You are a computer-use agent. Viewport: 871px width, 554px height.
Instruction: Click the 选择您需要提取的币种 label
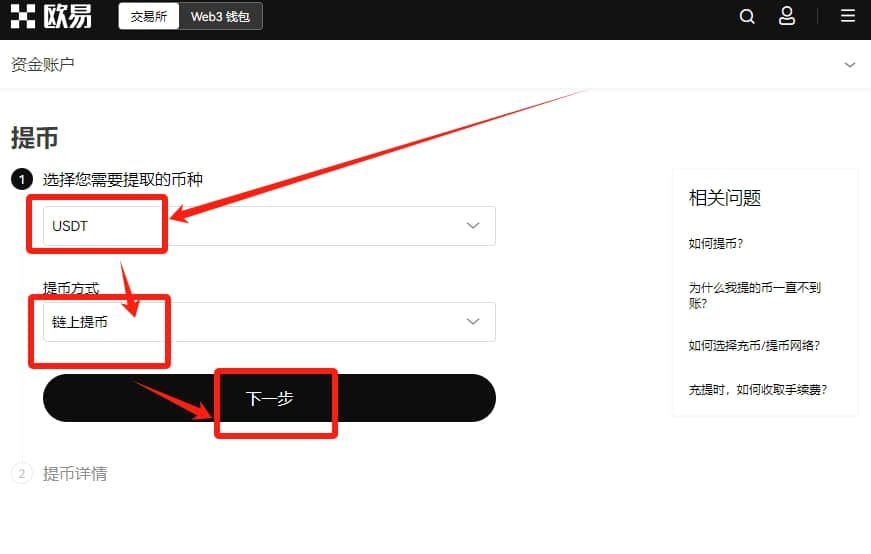[123, 179]
